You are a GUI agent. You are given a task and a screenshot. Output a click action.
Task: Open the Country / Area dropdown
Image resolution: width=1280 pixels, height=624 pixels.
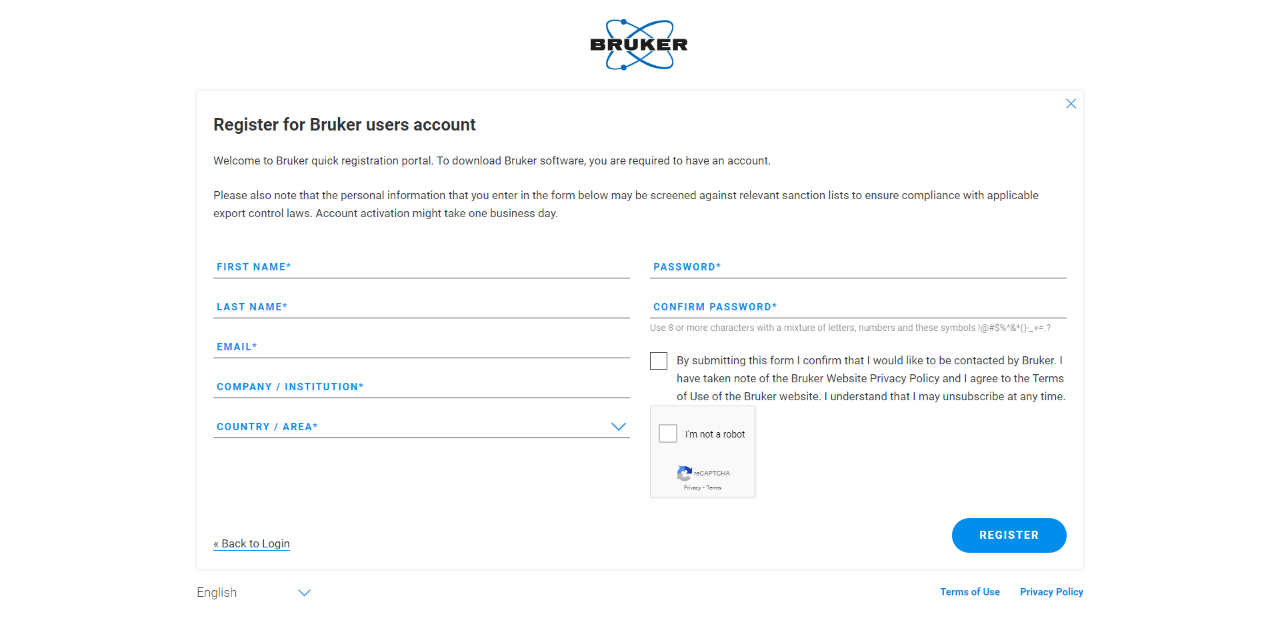(421, 427)
